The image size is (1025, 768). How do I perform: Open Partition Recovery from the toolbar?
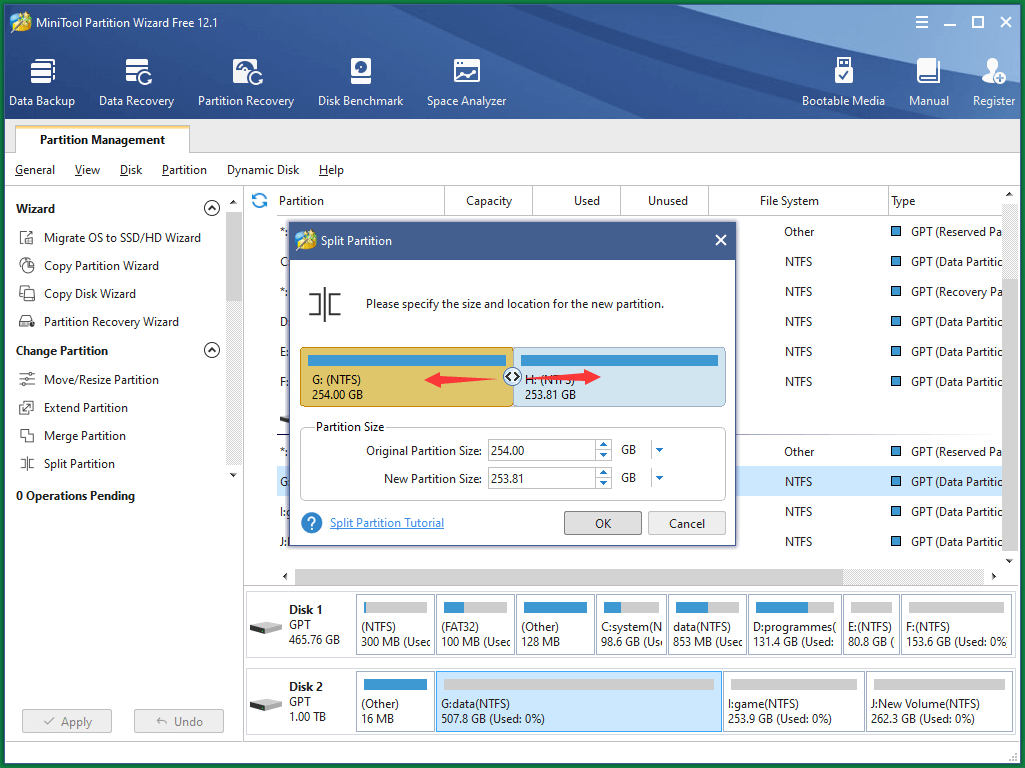click(x=246, y=82)
